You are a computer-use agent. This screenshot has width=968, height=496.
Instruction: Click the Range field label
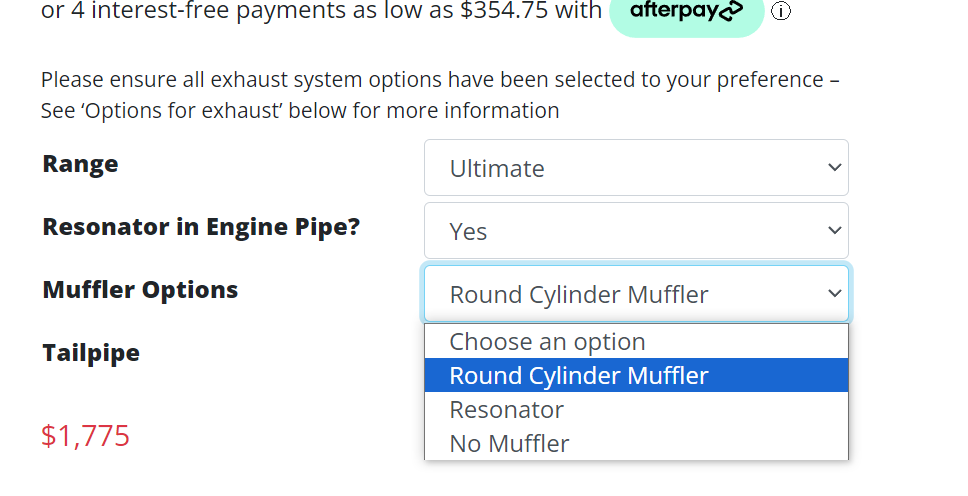80,164
